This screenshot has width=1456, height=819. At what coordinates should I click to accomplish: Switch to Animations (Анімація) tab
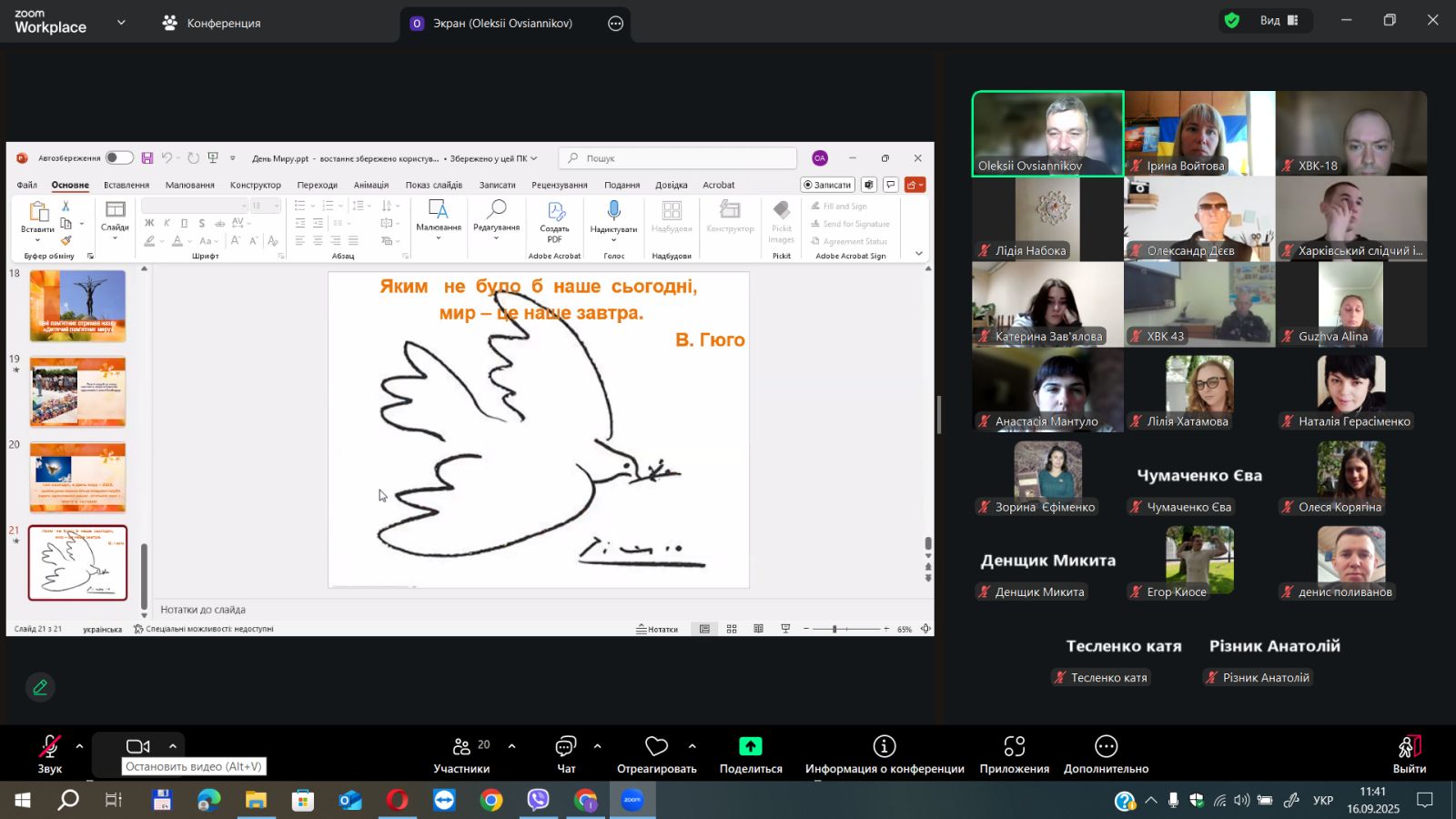point(371,185)
